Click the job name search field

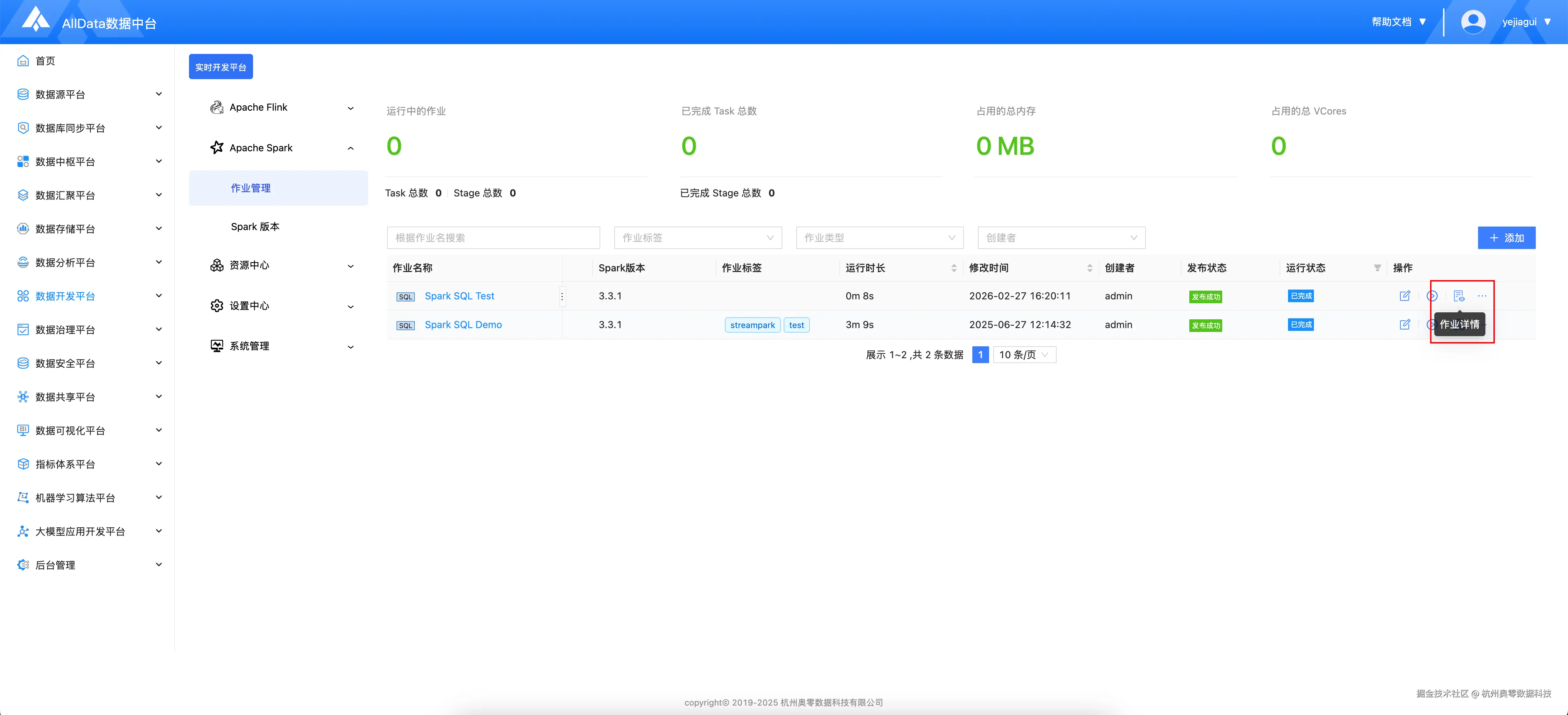click(x=493, y=237)
